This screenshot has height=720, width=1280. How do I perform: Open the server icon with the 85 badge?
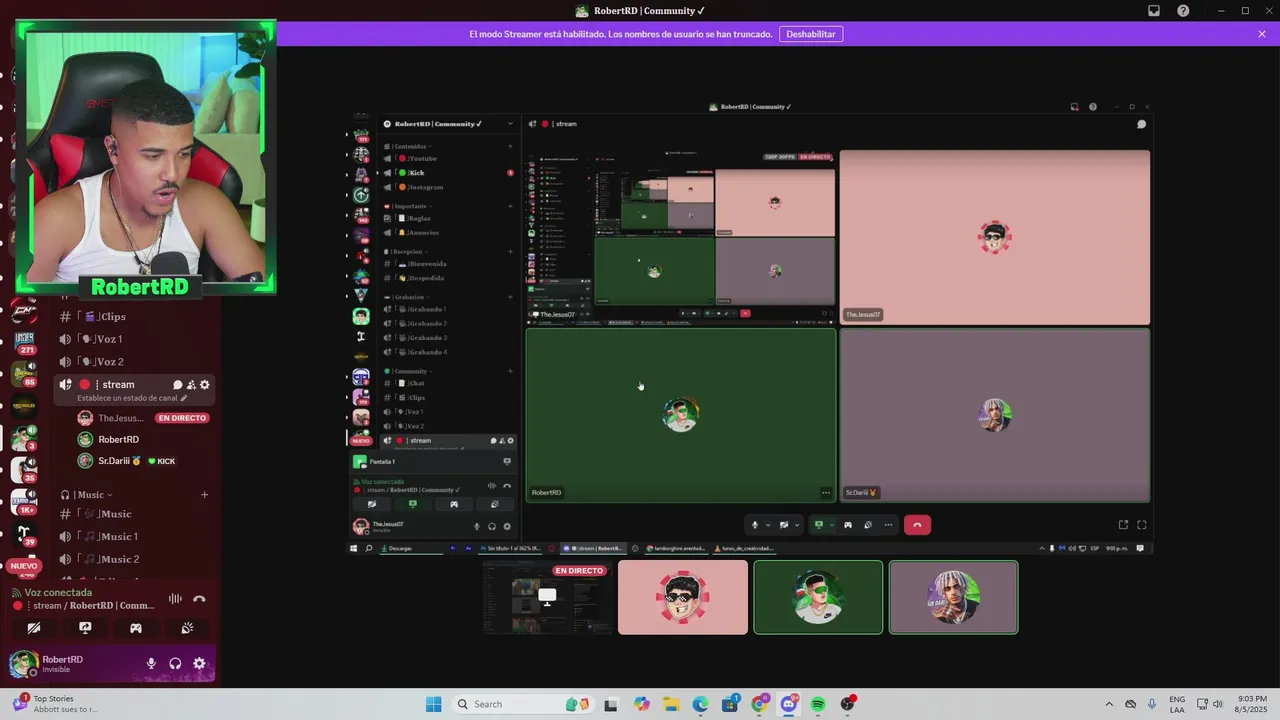pyautogui.click(x=25, y=374)
